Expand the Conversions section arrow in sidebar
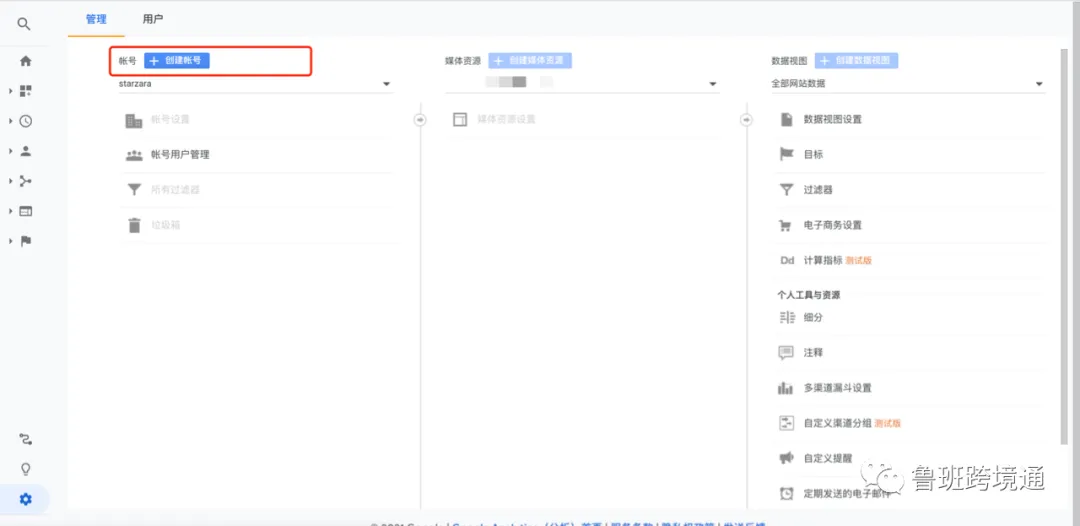The width and height of the screenshot is (1080, 526). click(x=11, y=241)
